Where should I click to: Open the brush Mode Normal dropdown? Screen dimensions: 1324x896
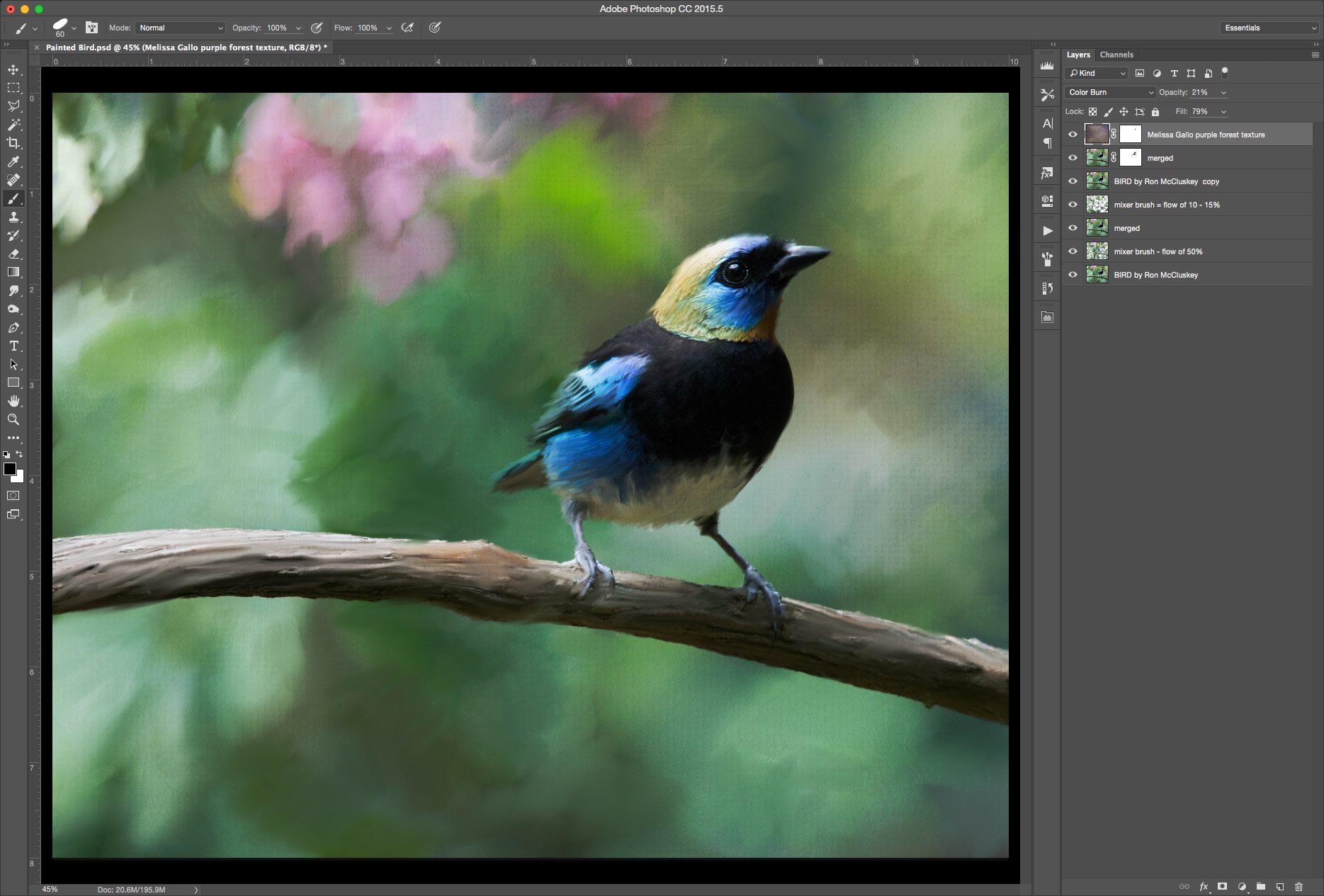(x=181, y=28)
